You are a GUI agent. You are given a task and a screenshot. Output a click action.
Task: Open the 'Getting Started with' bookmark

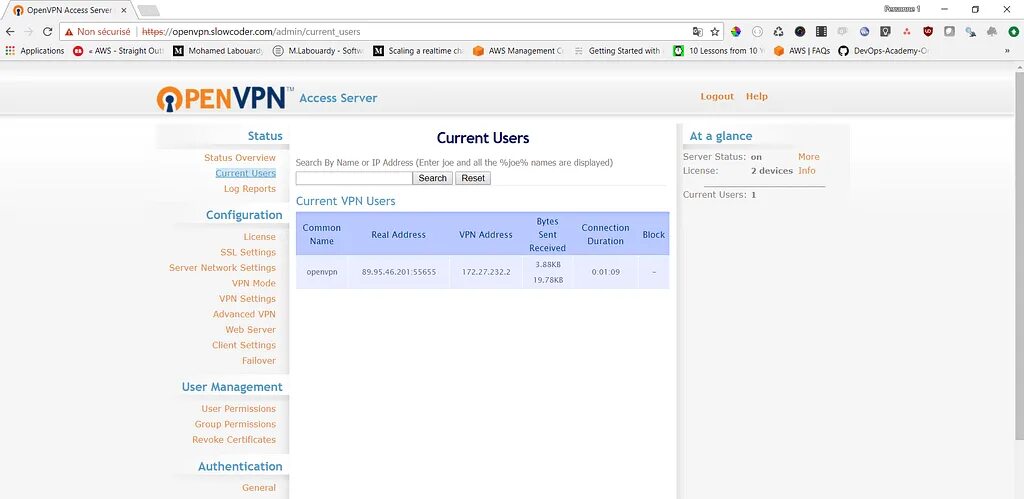[618, 50]
